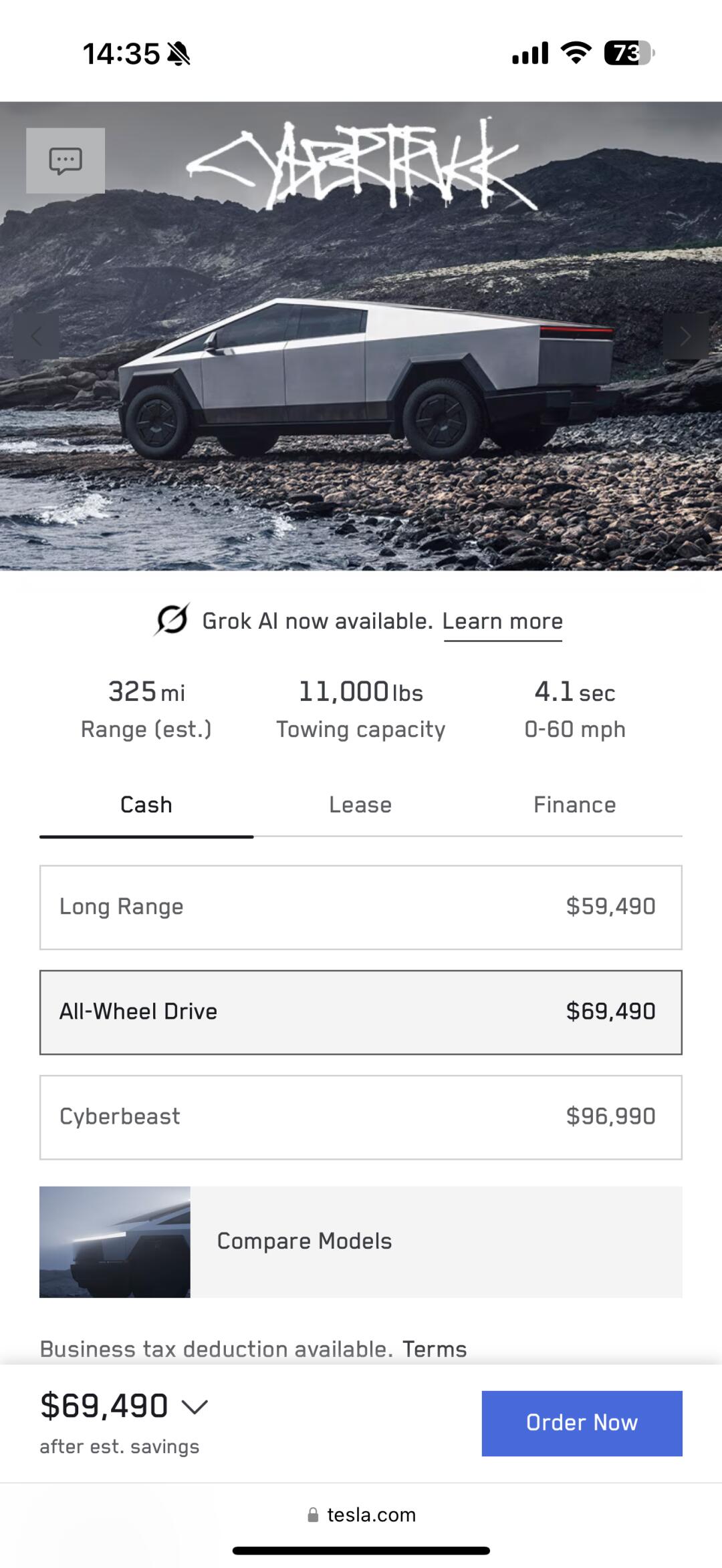Go to next Cybertruck image

pyautogui.click(x=685, y=336)
